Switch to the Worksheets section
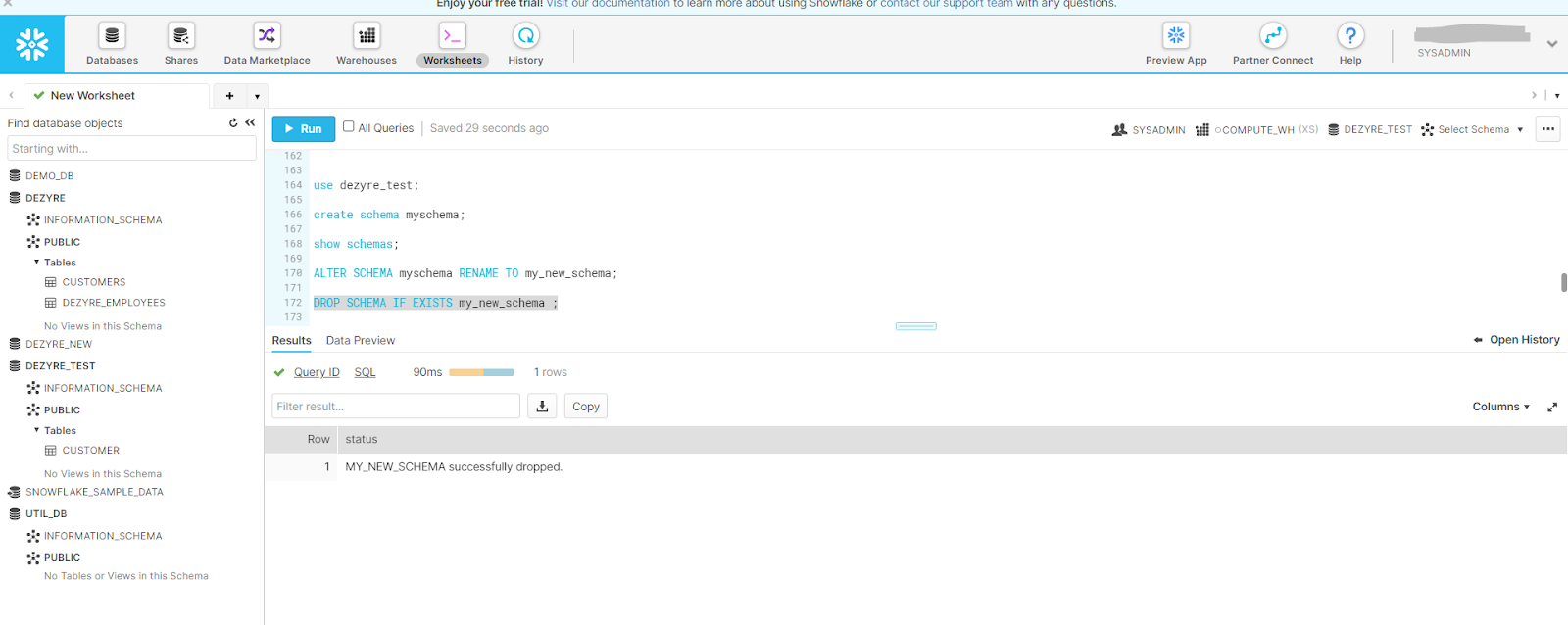This screenshot has height=625, width=1568. coord(453,45)
